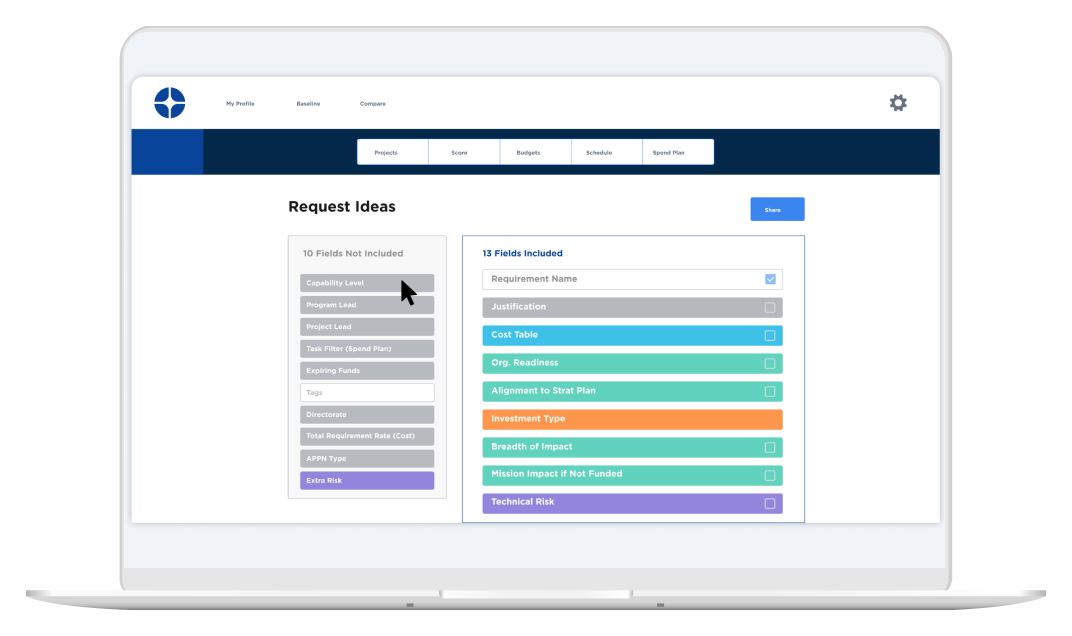Uncheck the Requirement Name checkbox
Viewport: 1072px width, 636px height.
(769, 279)
